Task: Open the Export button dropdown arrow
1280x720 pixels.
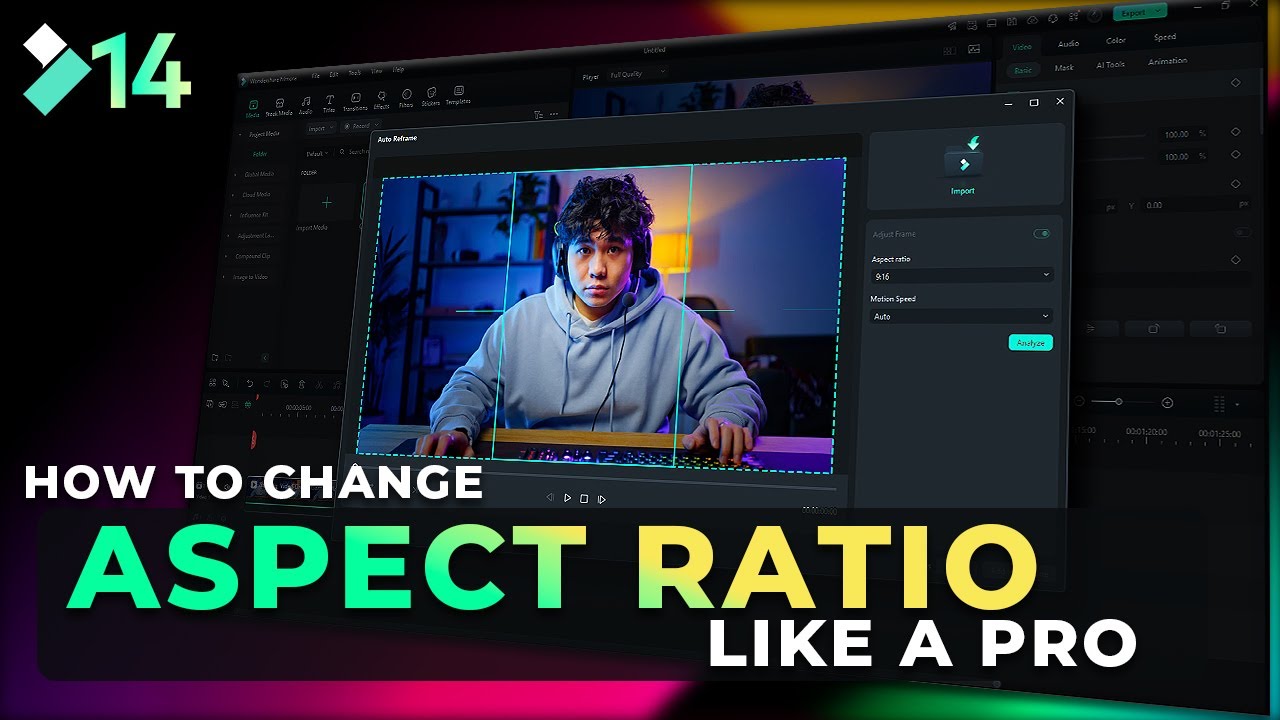Action: (1159, 11)
